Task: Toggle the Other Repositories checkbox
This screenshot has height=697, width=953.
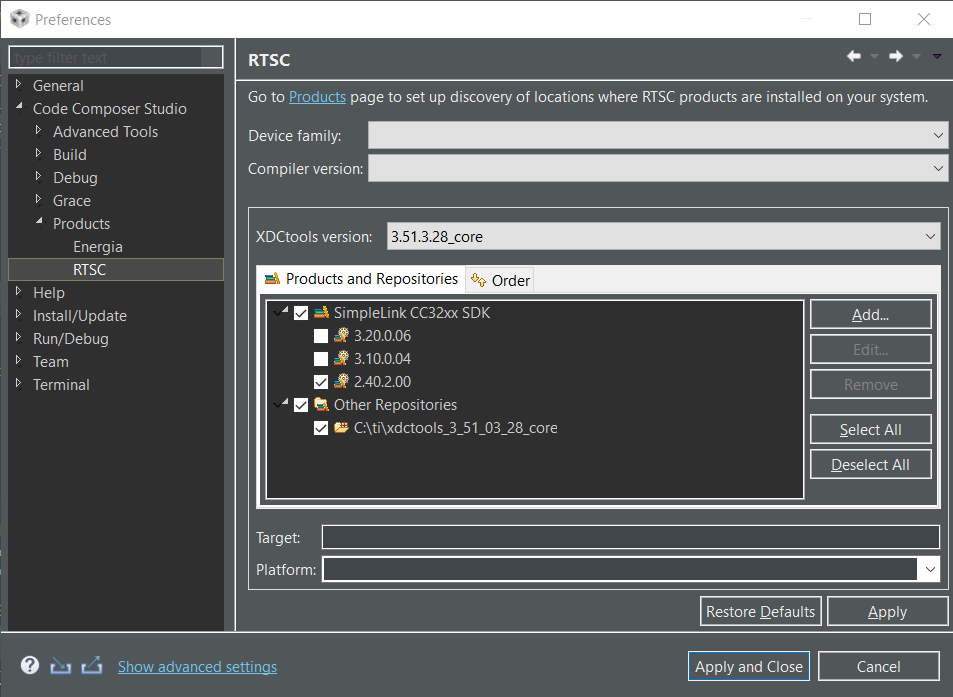Action: click(x=301, y=405)
